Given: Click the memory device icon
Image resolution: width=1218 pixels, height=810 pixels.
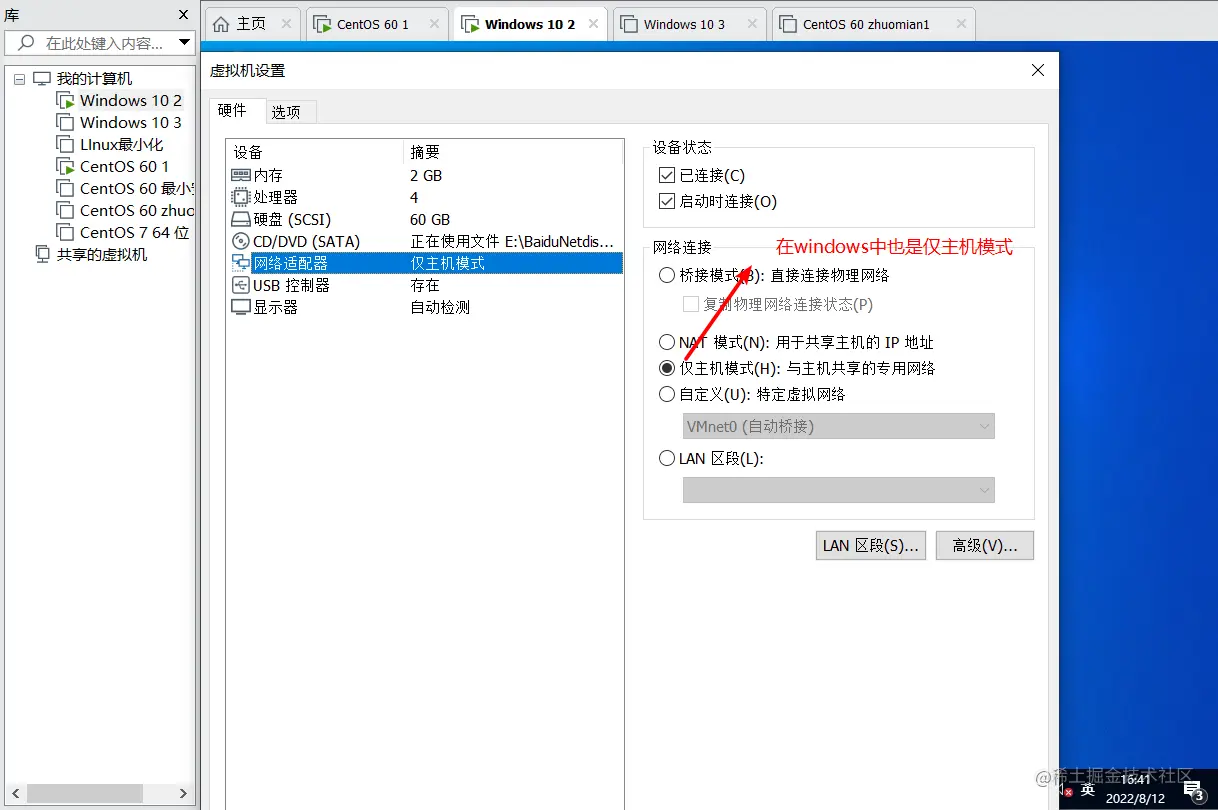Looking at the screenshot, I should pos(240,175).
